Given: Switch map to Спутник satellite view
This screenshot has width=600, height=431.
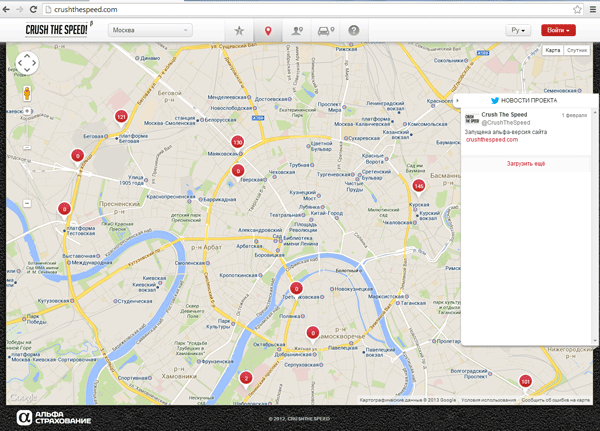Looking at the screenshot, I should pyautogui.click(x=576, y=49).
